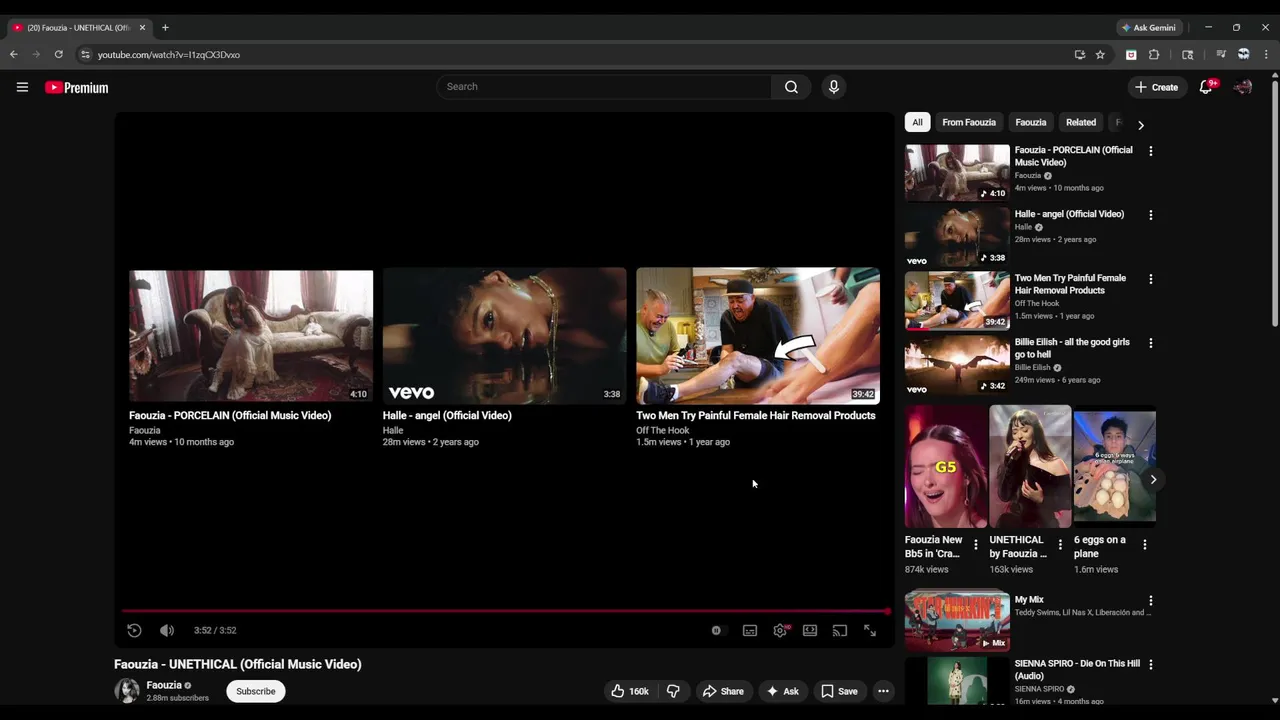This screenshot has width=1280, height=720.
Task: Open options menu for Halle angel sidebar video
Action: point(1150,215)
